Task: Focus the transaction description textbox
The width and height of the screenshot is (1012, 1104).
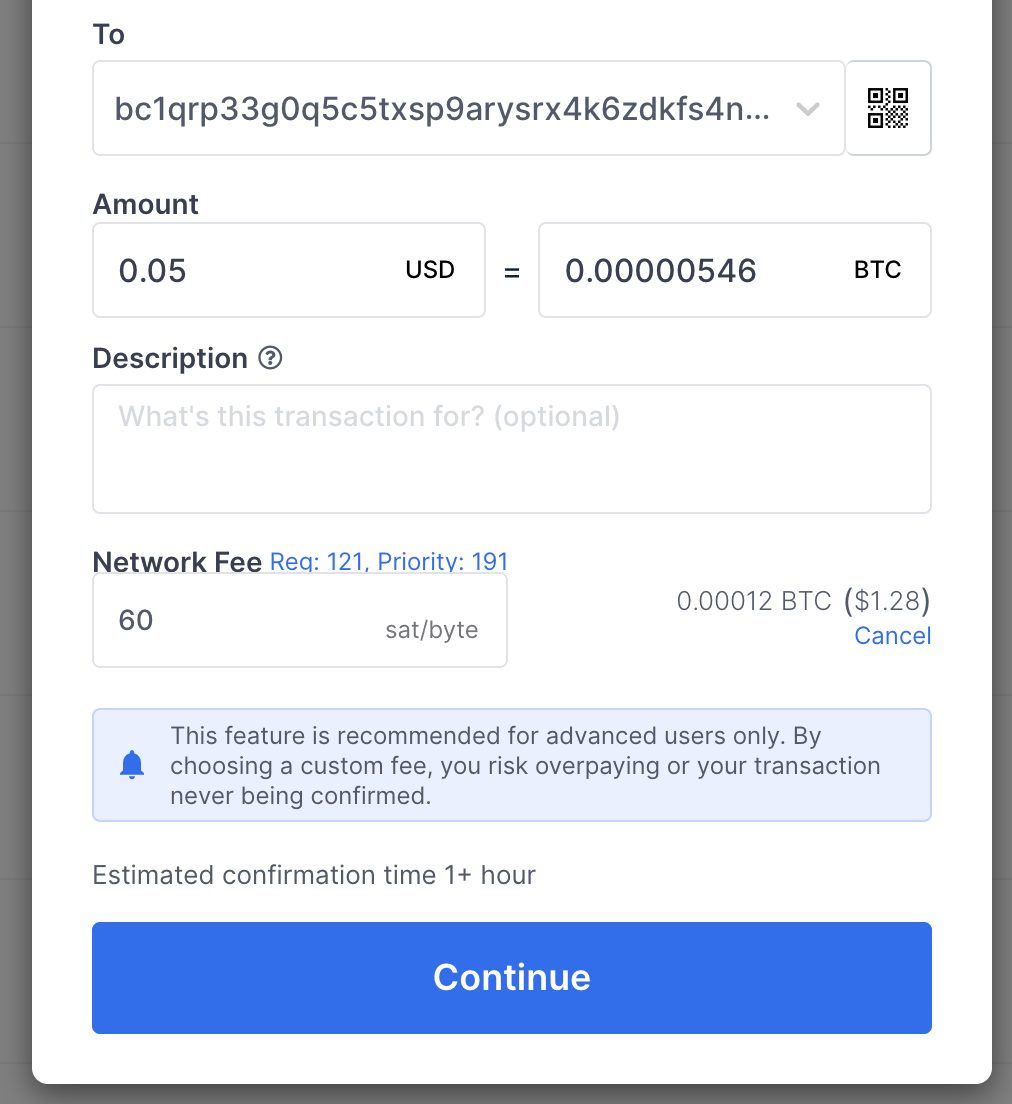Action: [512, 448]
